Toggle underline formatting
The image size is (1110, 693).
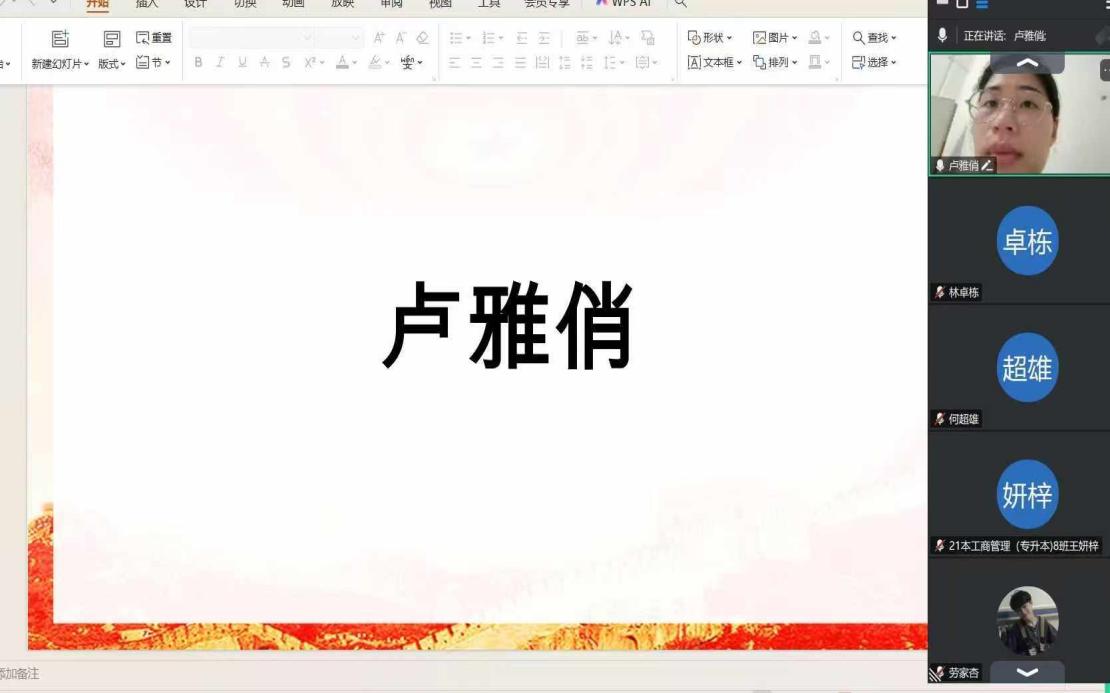[x=242, y=62]
